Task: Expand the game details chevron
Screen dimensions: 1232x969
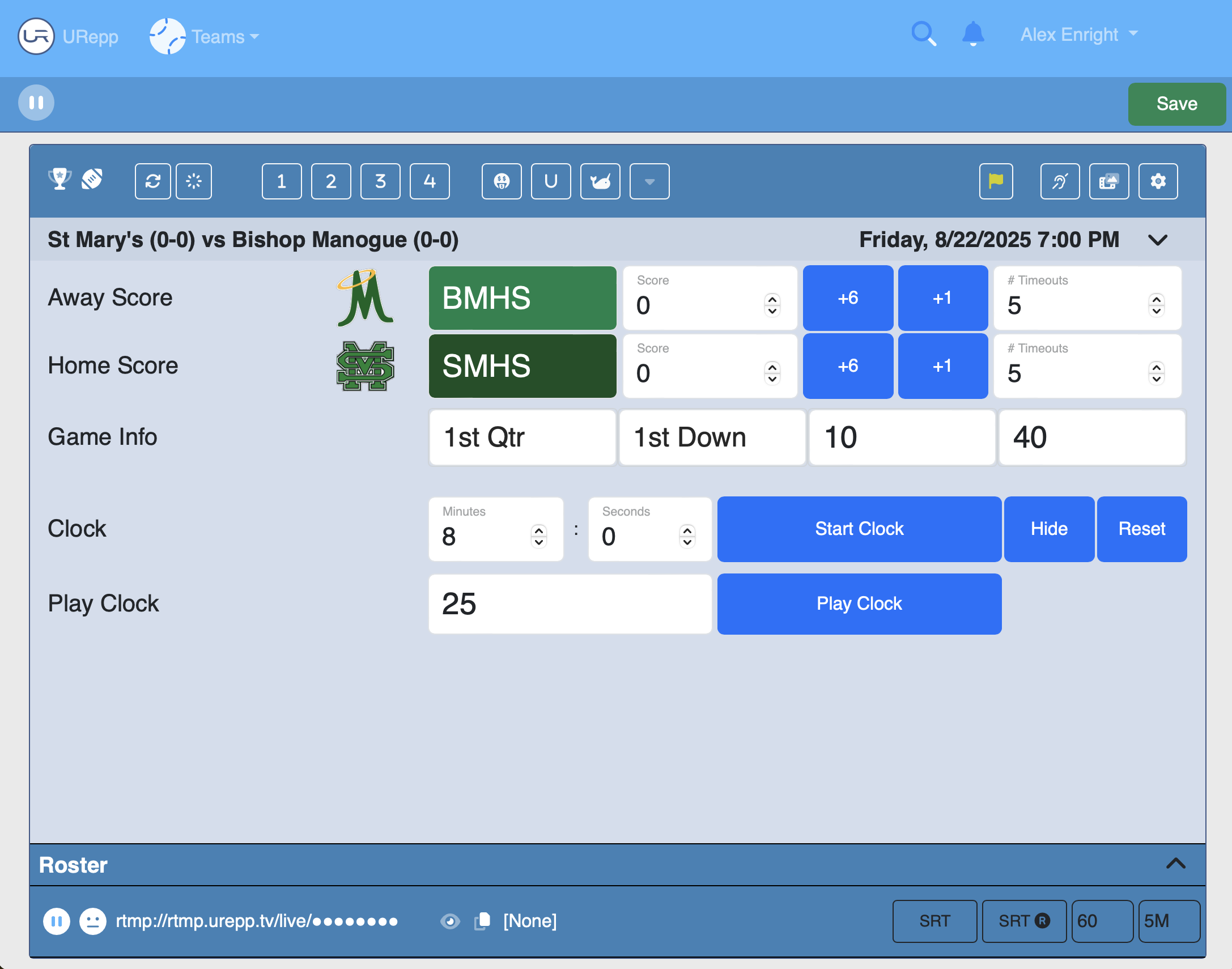Action: coord(1157,240)
